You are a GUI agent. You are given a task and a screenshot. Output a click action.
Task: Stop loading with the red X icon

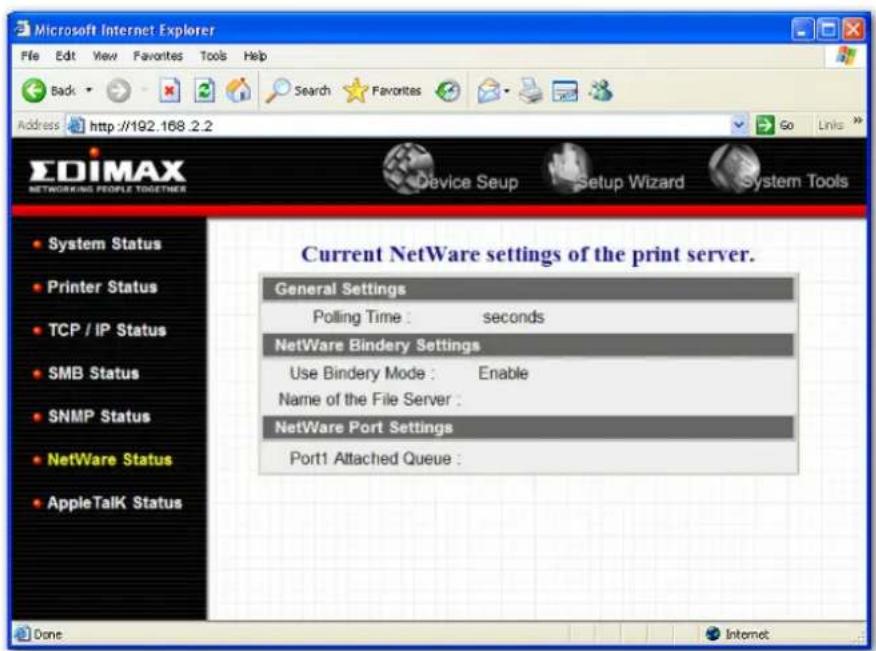coord(169,91)
